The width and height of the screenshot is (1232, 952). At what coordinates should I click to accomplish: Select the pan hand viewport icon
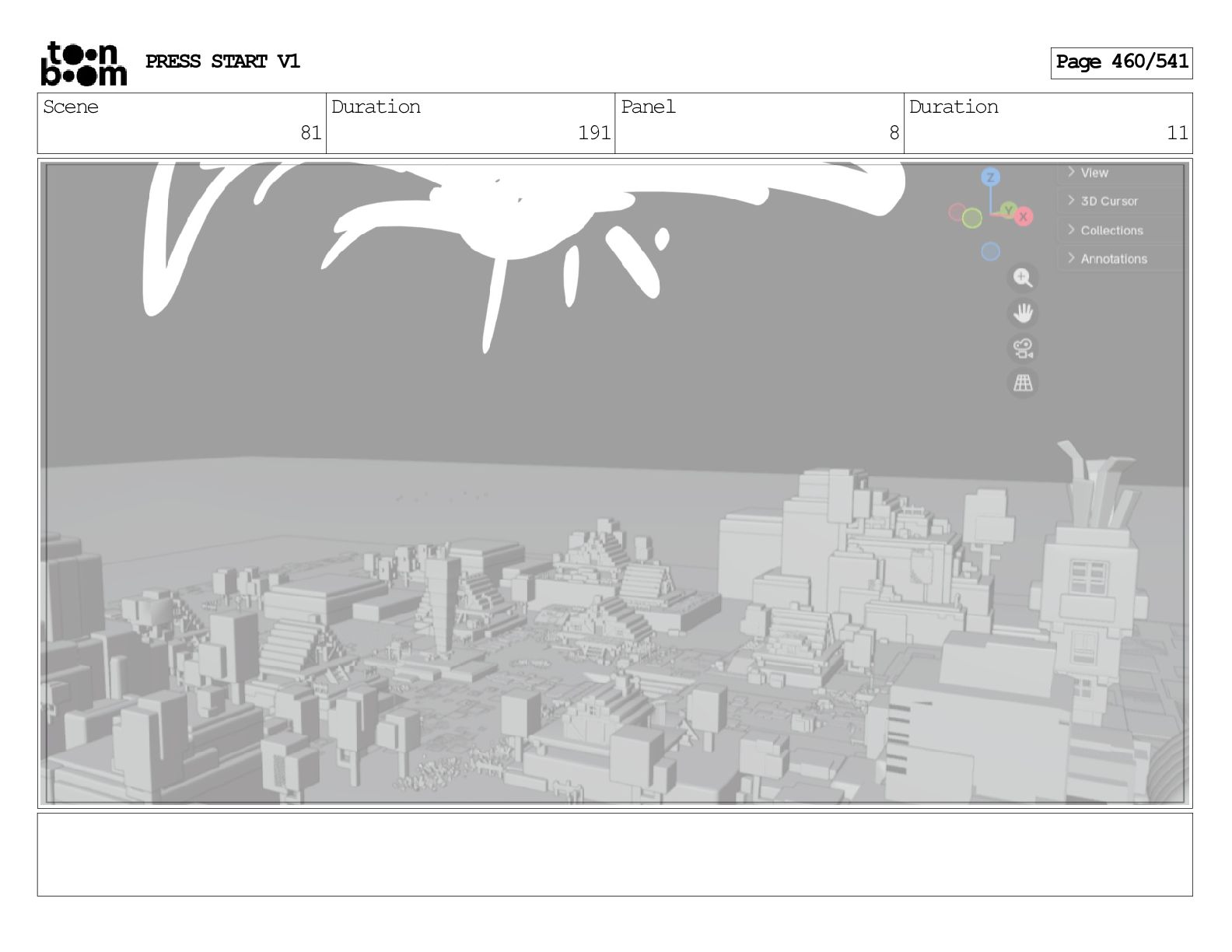[x=1022, y=313]
